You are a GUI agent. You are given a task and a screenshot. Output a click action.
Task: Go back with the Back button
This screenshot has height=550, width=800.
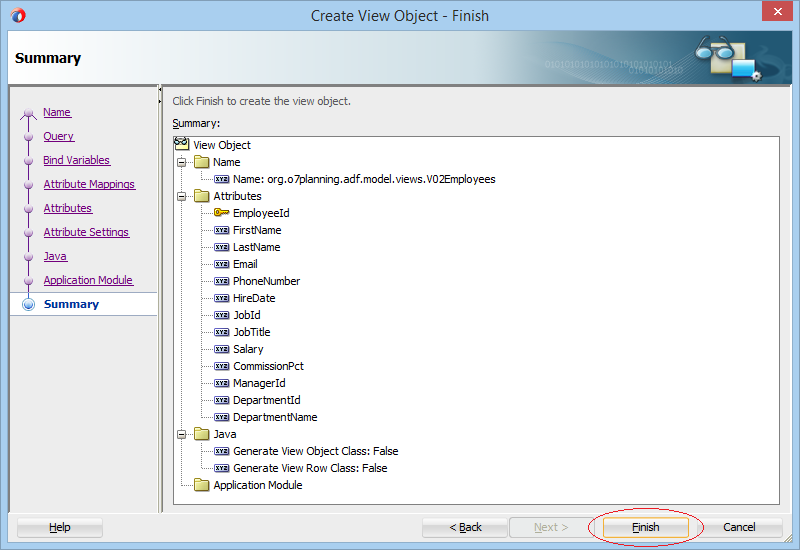[465, 527]
